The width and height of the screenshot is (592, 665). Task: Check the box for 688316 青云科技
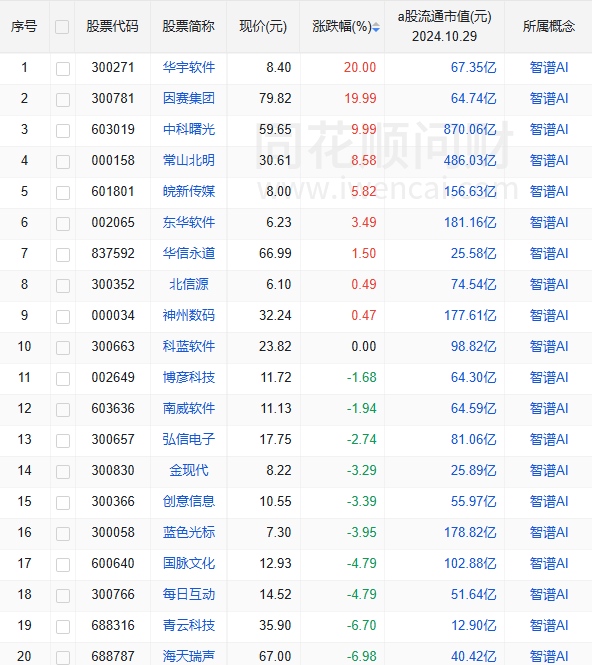pos(63,626)
